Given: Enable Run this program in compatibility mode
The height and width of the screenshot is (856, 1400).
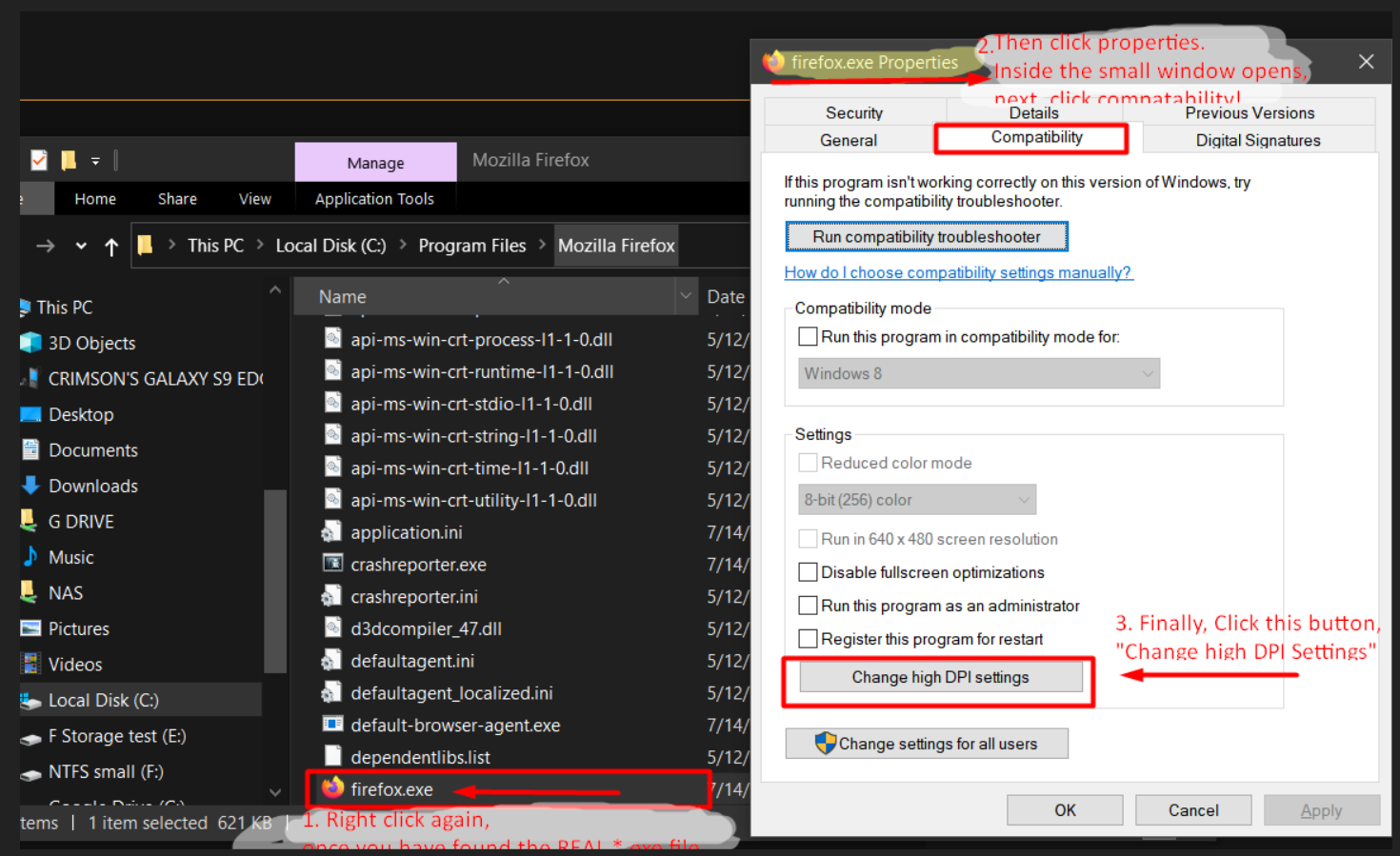Looking at the screenshot, I should (x=808, y=337).
